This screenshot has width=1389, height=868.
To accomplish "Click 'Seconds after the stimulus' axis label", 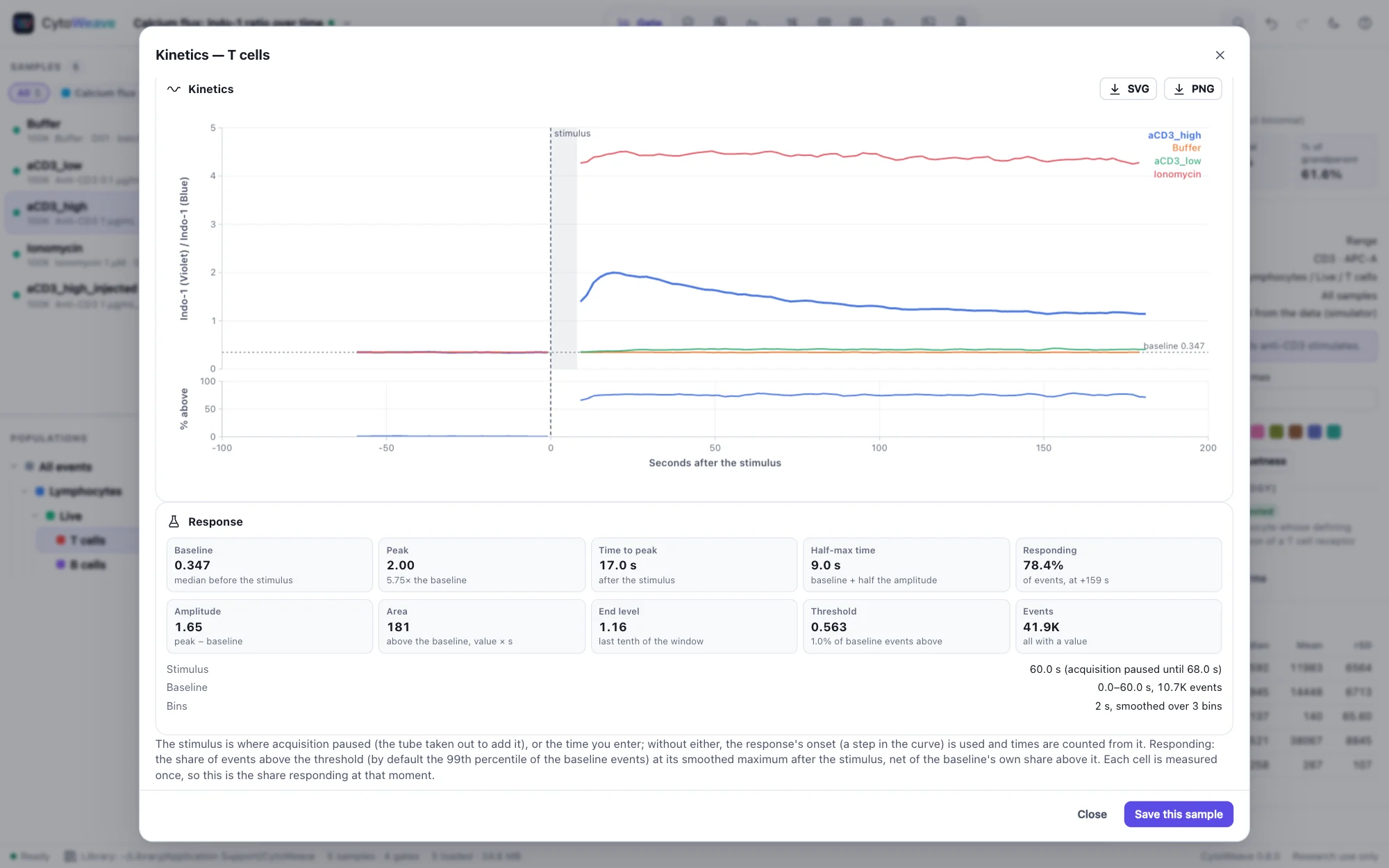I will 715,462.
